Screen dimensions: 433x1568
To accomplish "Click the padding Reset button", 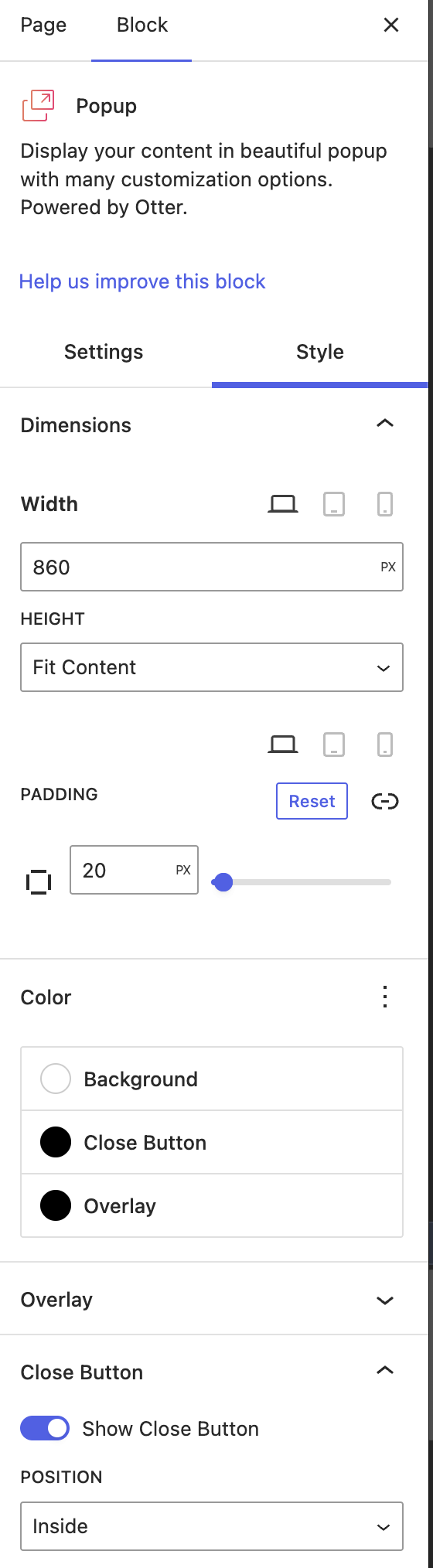I will click(312, 801).
